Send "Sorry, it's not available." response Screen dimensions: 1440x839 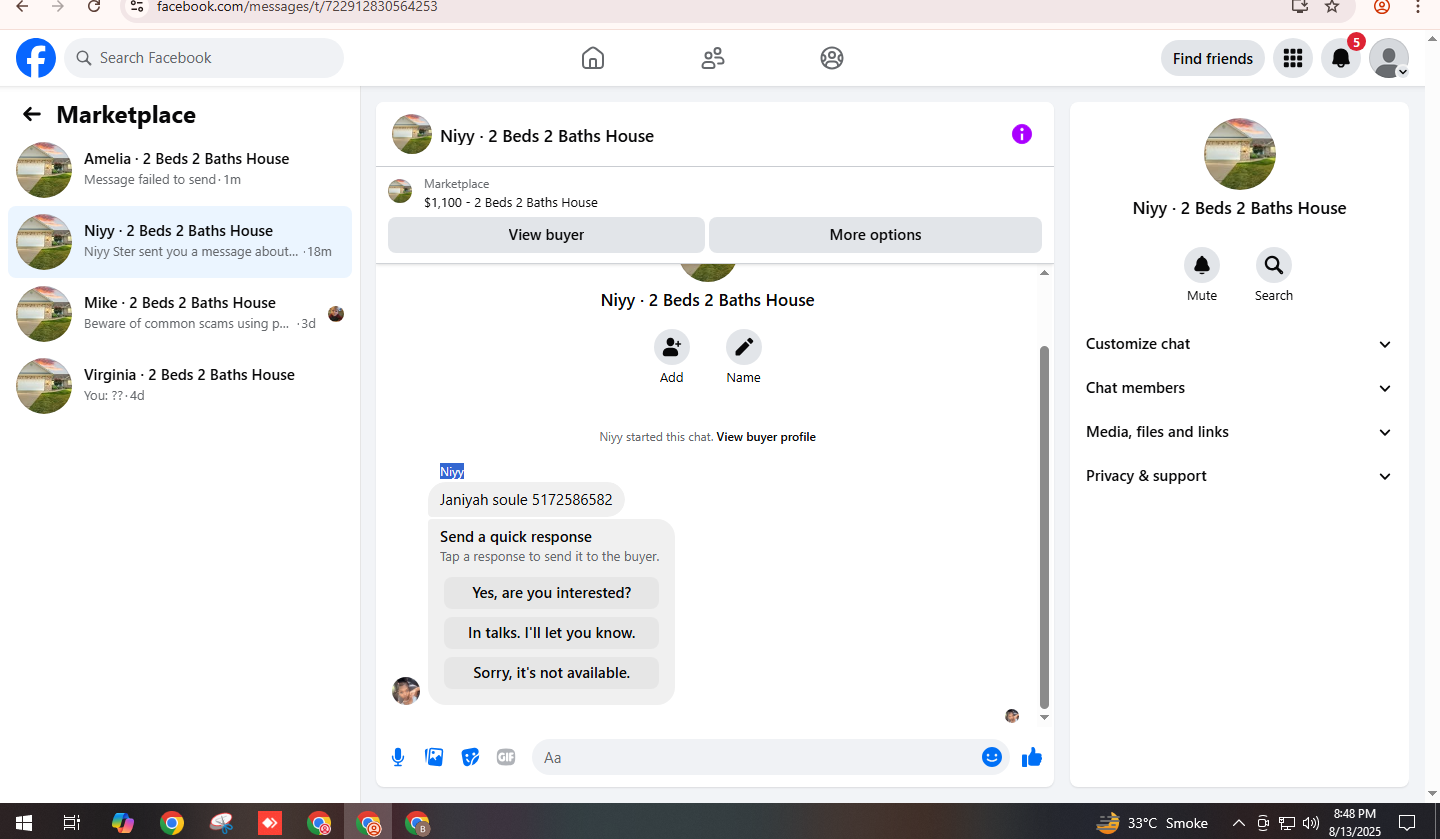point(551,673)
